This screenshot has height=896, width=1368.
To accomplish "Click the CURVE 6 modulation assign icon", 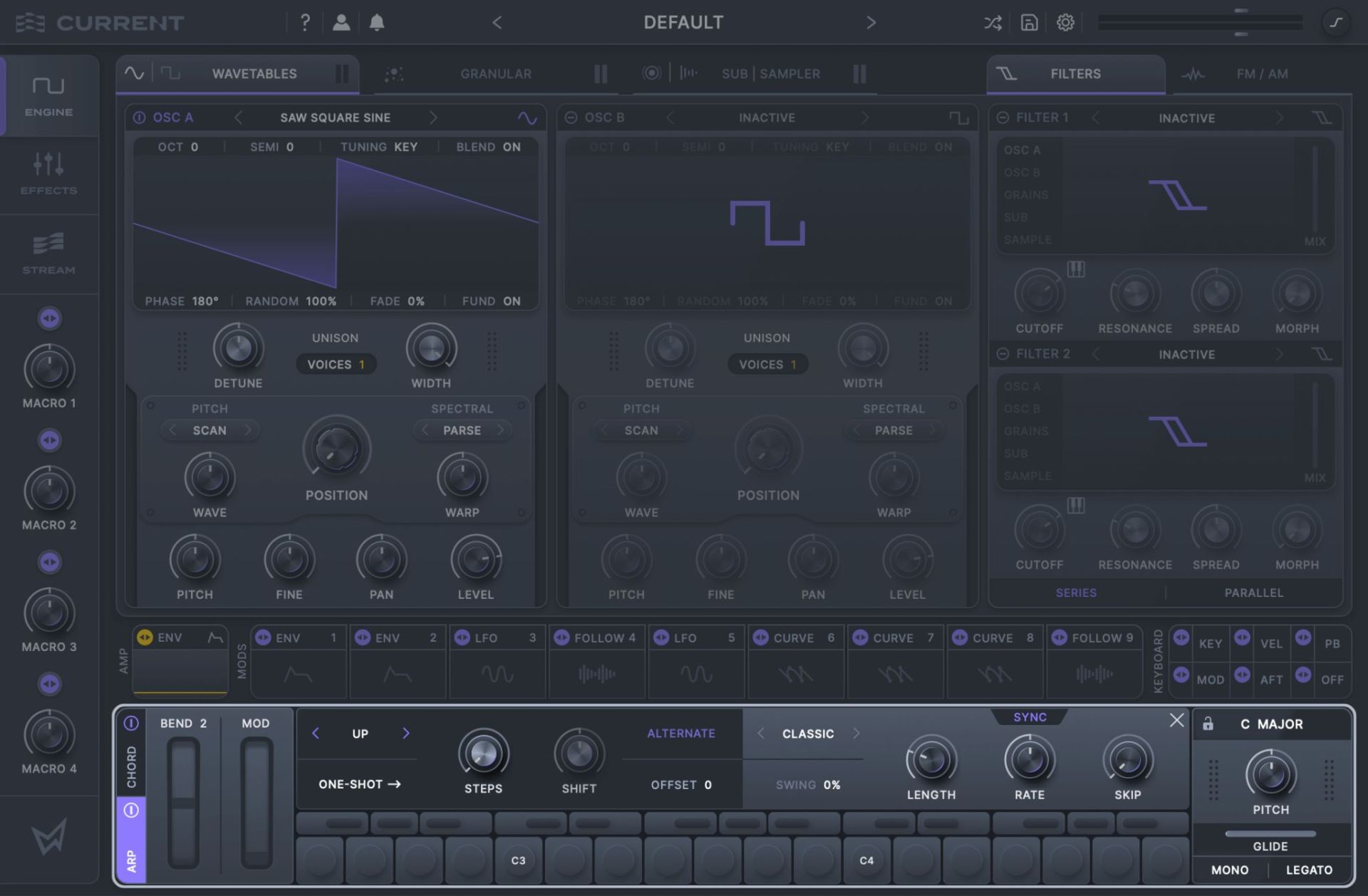I will 760,637.
